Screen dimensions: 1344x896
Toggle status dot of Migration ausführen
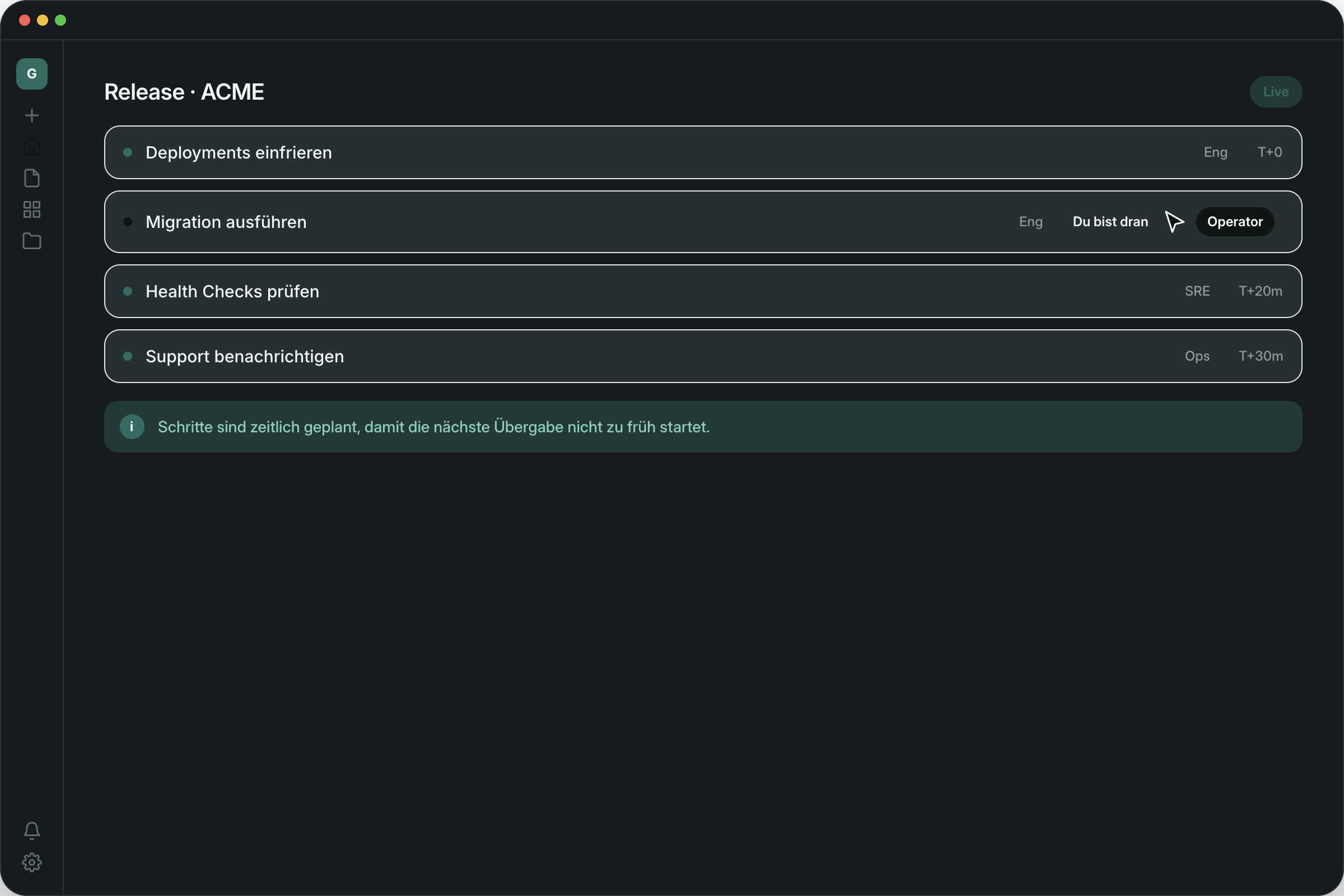pyautogui.click(x=128, y=222)
